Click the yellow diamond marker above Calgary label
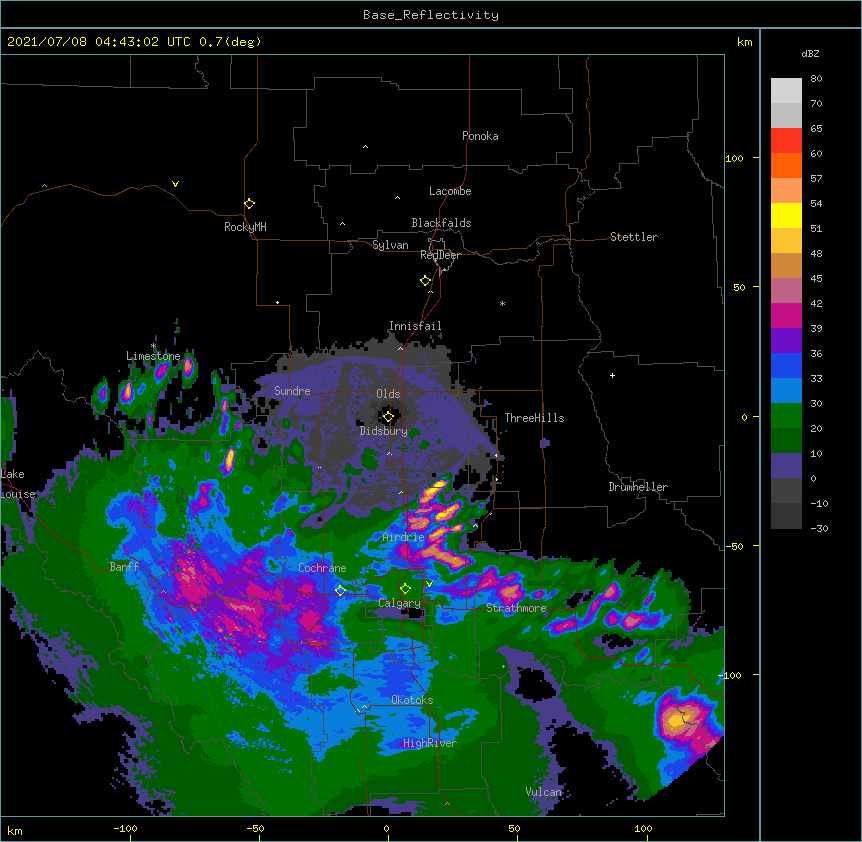Screen dimensions: 862x842 click(x=405, y=589)
